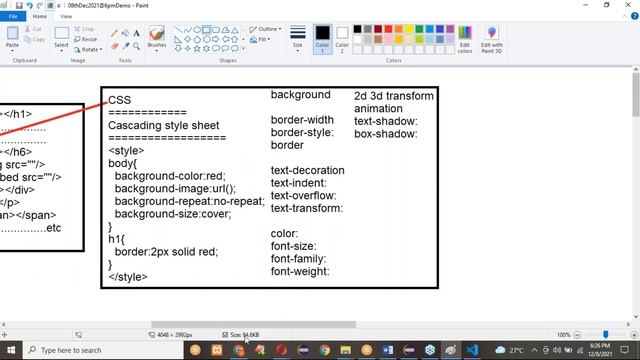This screenshot has width=640, height=360.
Task: Open Edit colors dialog
Action: 465,39
